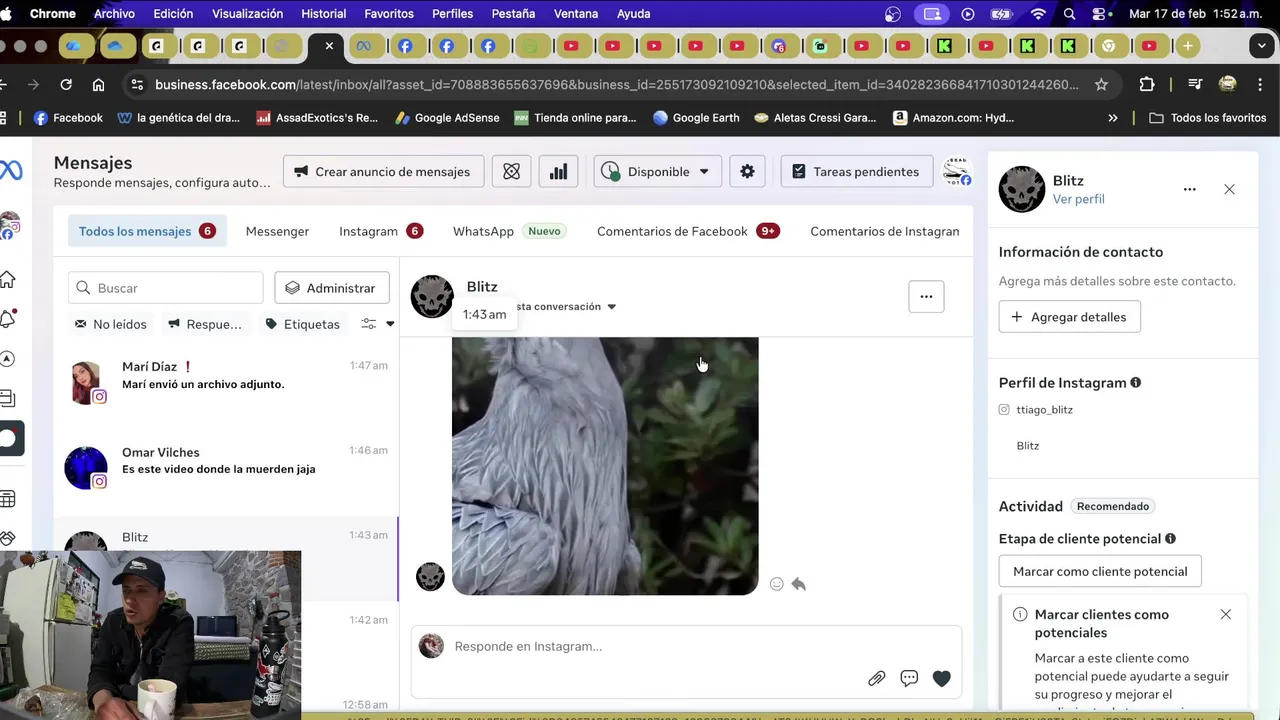Open three-dot menu in Blitz profile panel
Image resolution: width=1280 pixels, height=720 pixels.
[x=1189, y=189]
